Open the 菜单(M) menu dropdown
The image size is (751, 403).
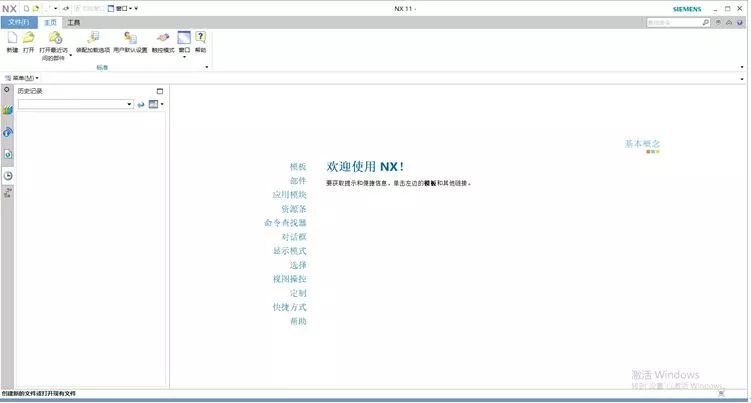coord(22,78)
